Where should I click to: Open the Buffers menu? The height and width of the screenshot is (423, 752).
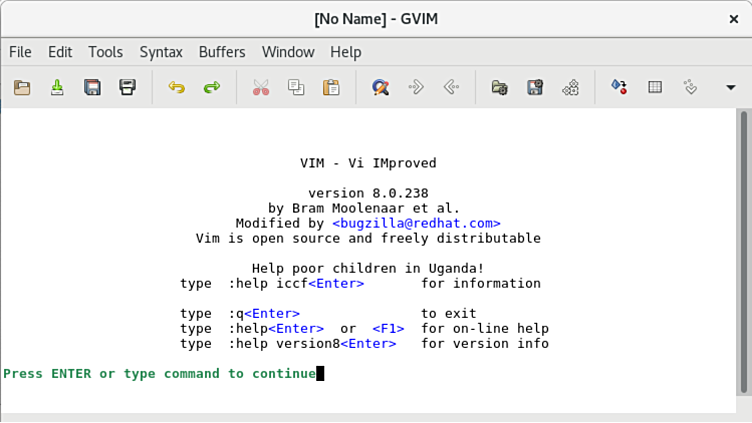coord(222,52)
